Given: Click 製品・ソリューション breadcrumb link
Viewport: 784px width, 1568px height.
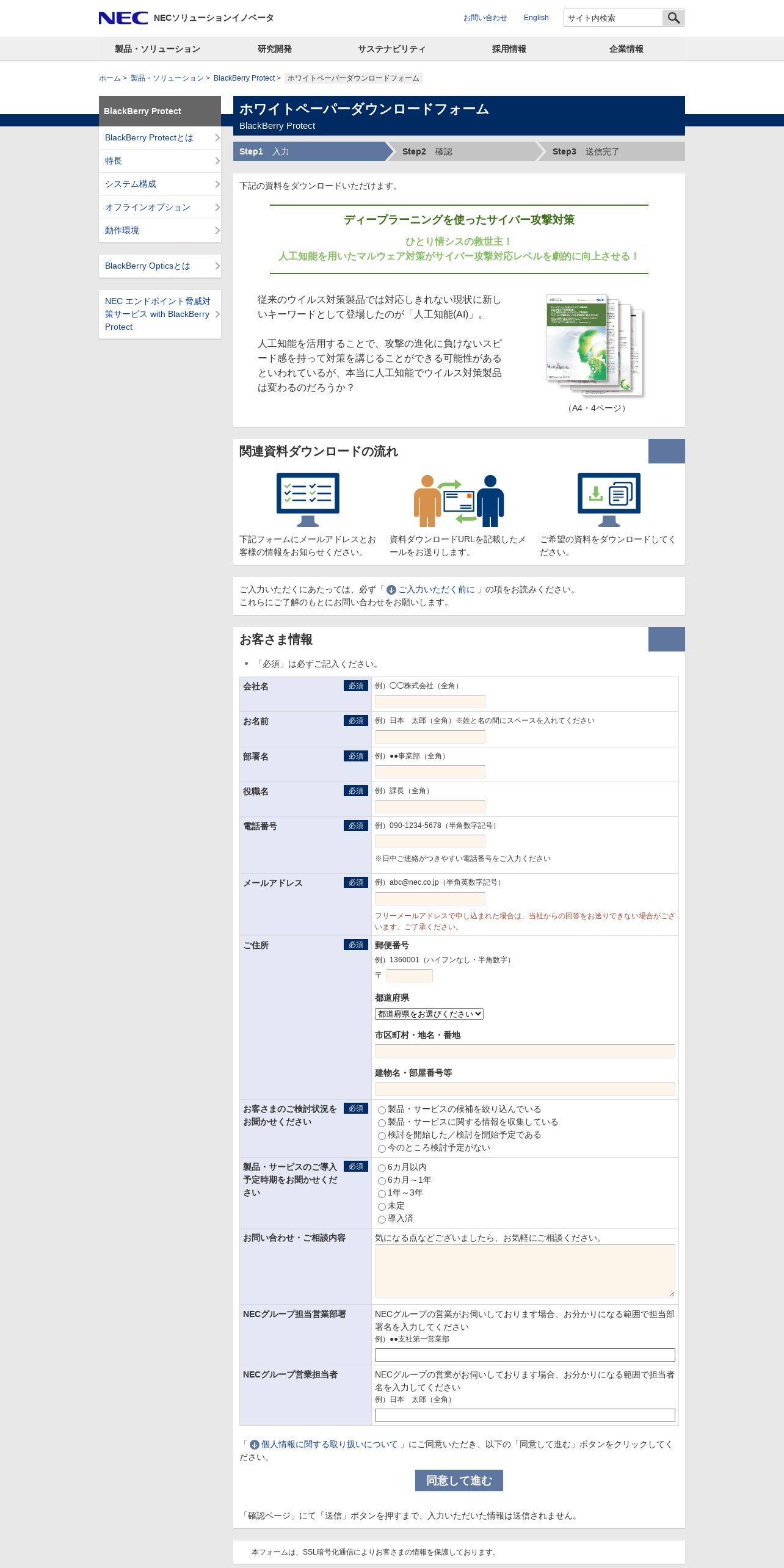Looking at the screenshot, I should tap(167, 78).
